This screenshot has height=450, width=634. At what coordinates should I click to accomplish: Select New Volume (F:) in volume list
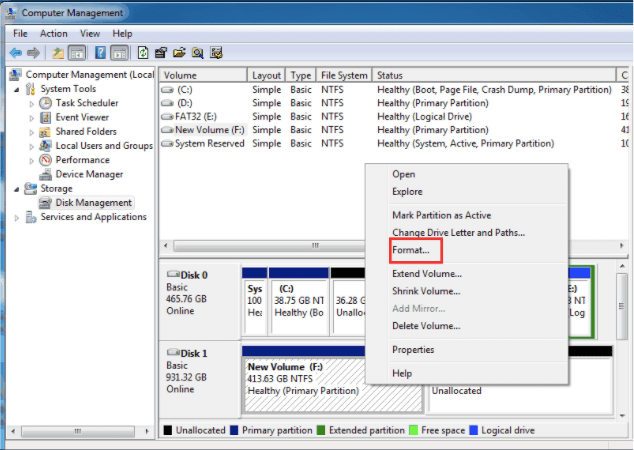pos(394,130)
